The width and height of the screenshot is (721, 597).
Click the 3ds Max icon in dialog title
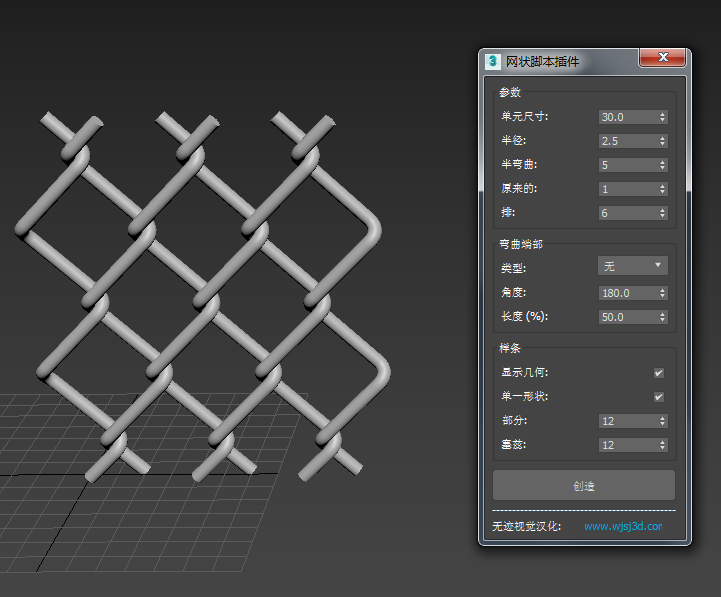coord(492,62)
